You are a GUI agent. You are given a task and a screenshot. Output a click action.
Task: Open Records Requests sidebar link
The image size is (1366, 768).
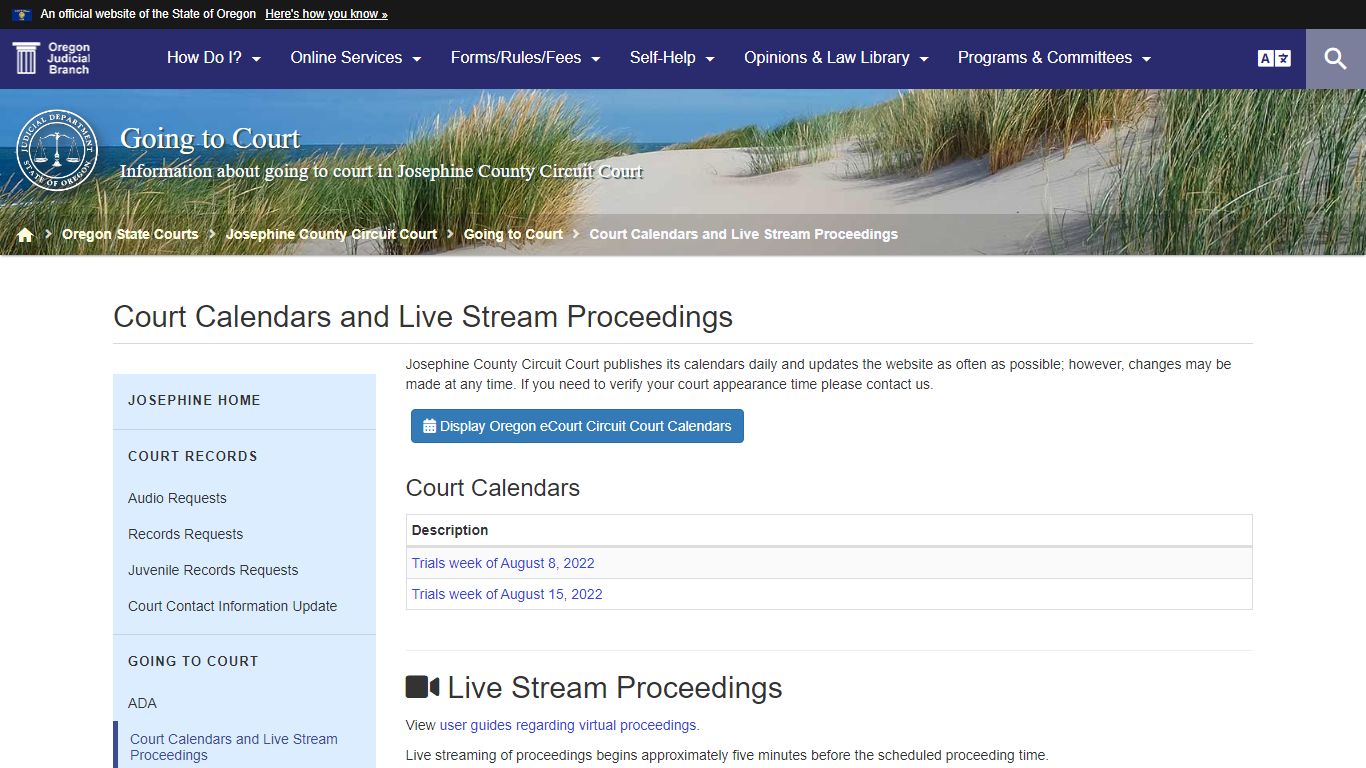click(x=185, y=534)
